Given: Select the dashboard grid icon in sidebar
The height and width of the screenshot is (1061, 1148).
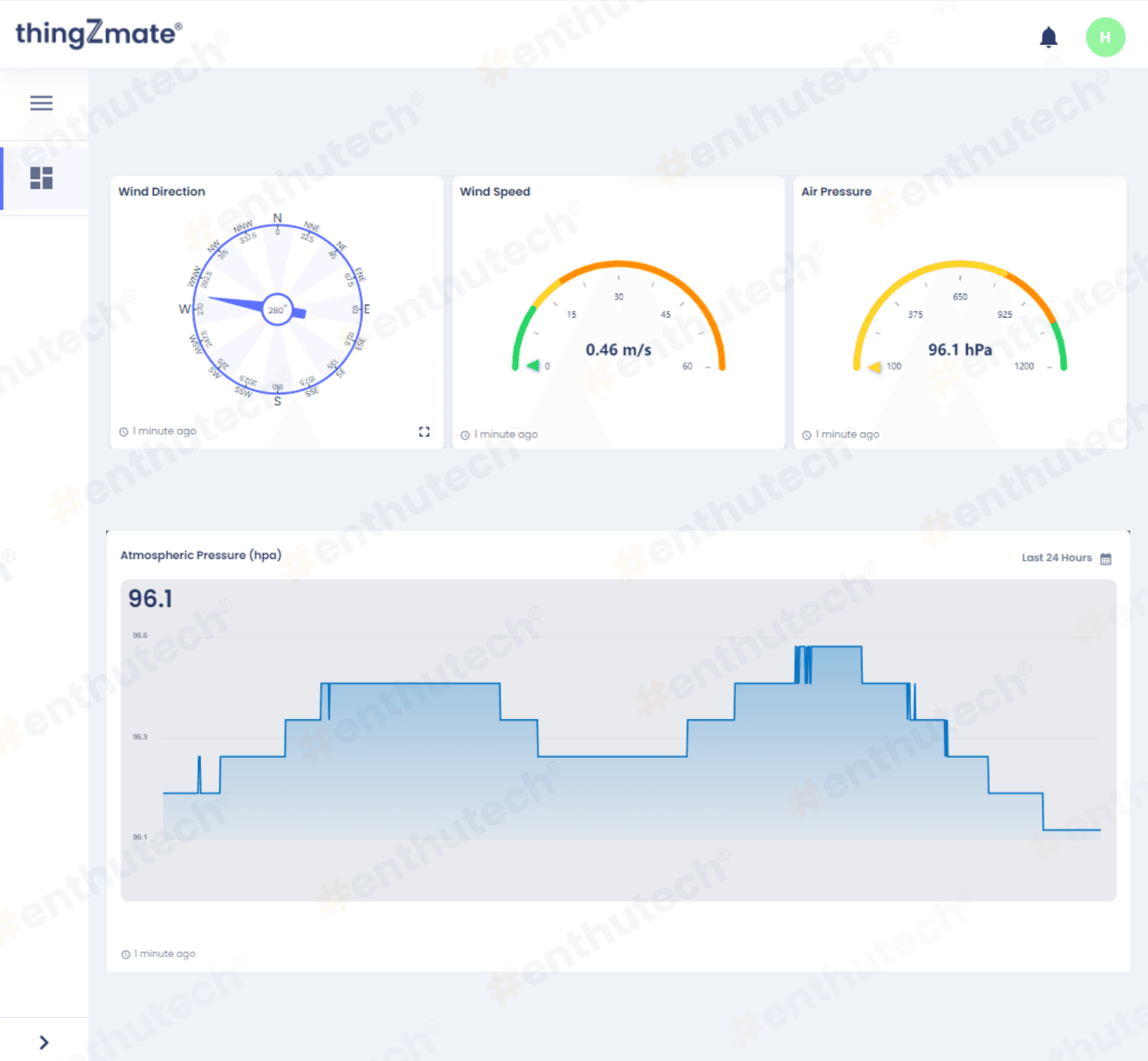Looking at the screenshot, I should point(41,178).
